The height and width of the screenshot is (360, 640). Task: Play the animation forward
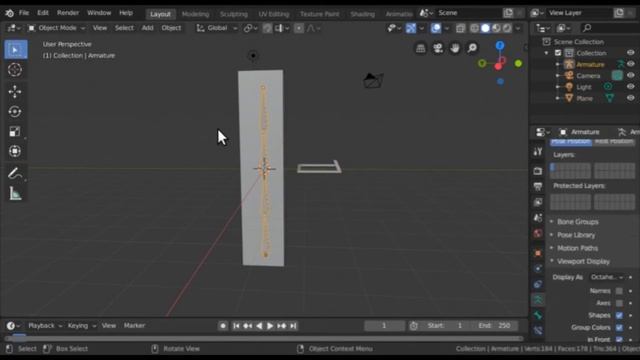270,326
